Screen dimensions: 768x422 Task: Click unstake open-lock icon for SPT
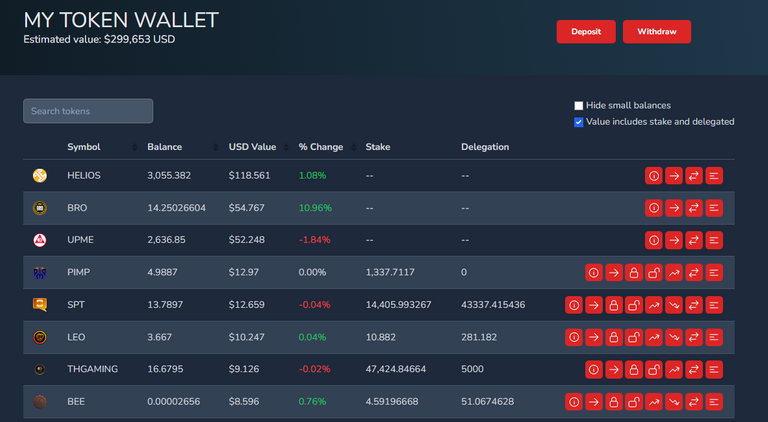(x=634, y=305)
